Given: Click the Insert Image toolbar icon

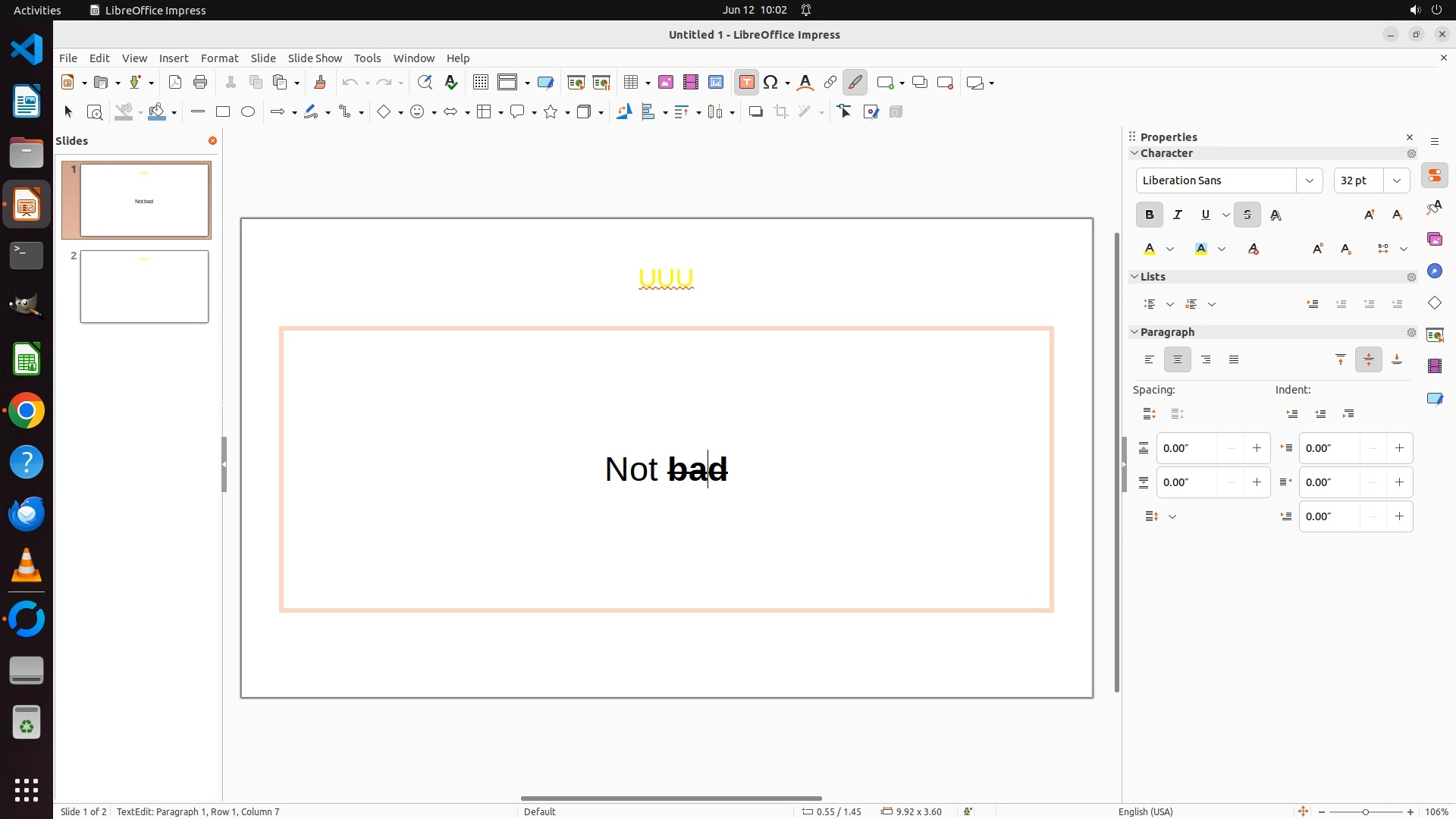Looking at the screenshot, I should click(x=666, y=83).
